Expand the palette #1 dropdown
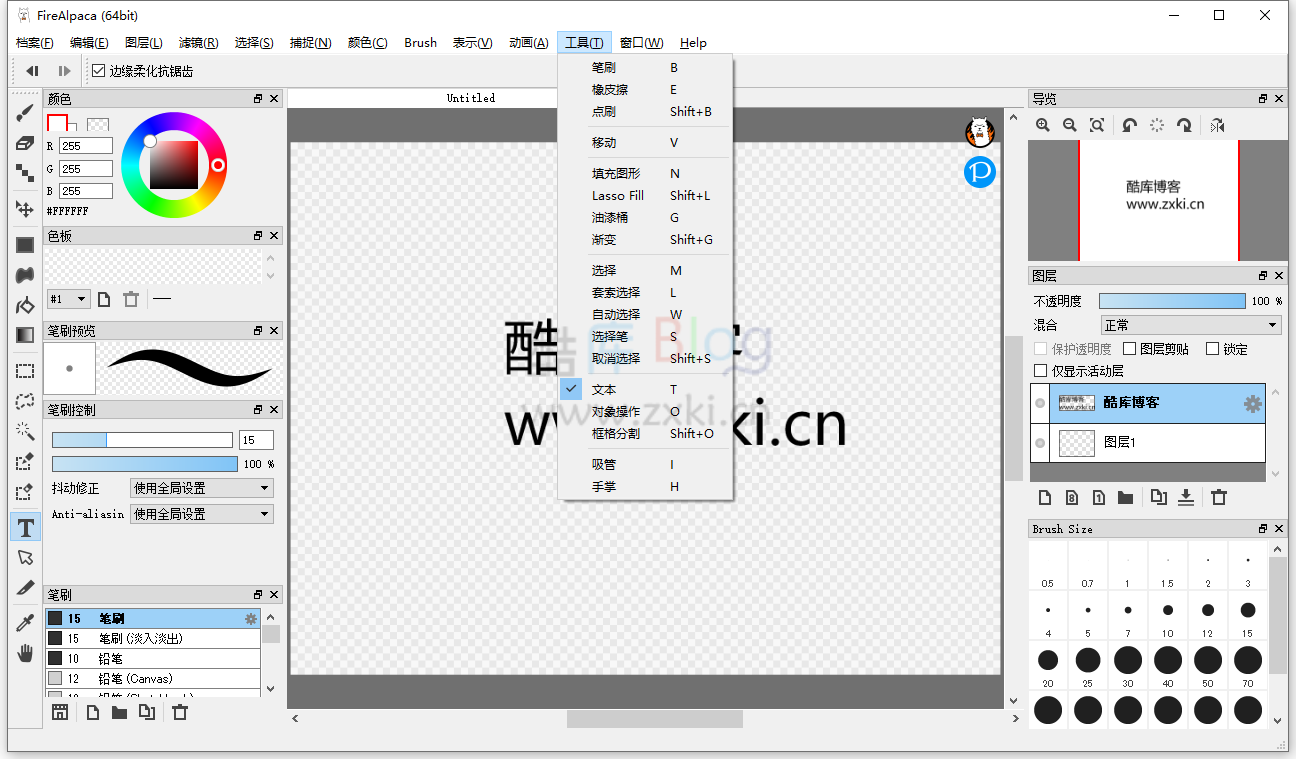Screen dimensions: 1296x759 click(x=68, y=299)
